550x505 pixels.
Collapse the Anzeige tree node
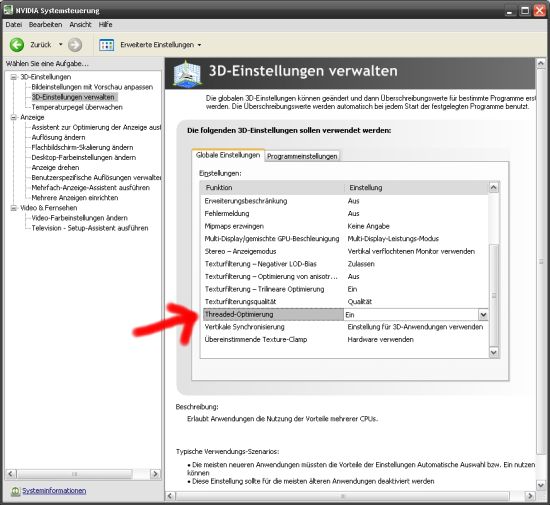13,117
